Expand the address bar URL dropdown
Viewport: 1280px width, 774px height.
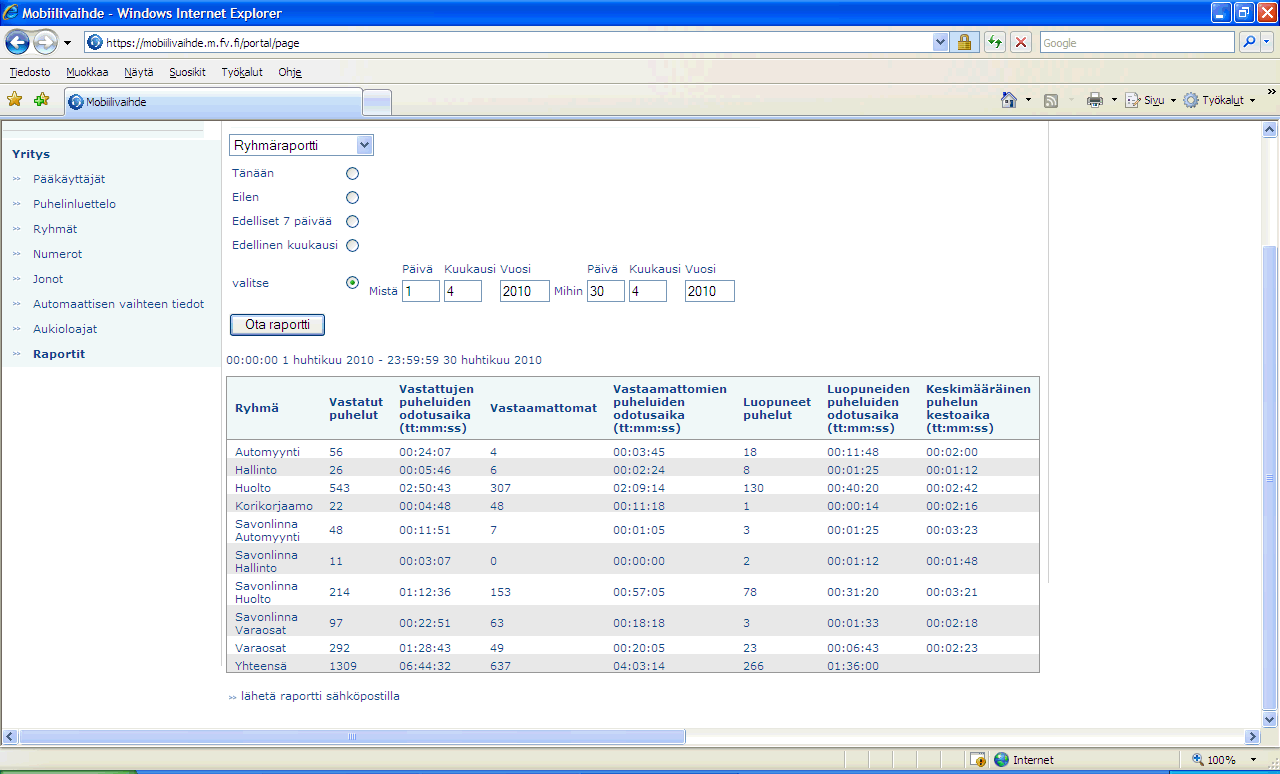(940, 42)
